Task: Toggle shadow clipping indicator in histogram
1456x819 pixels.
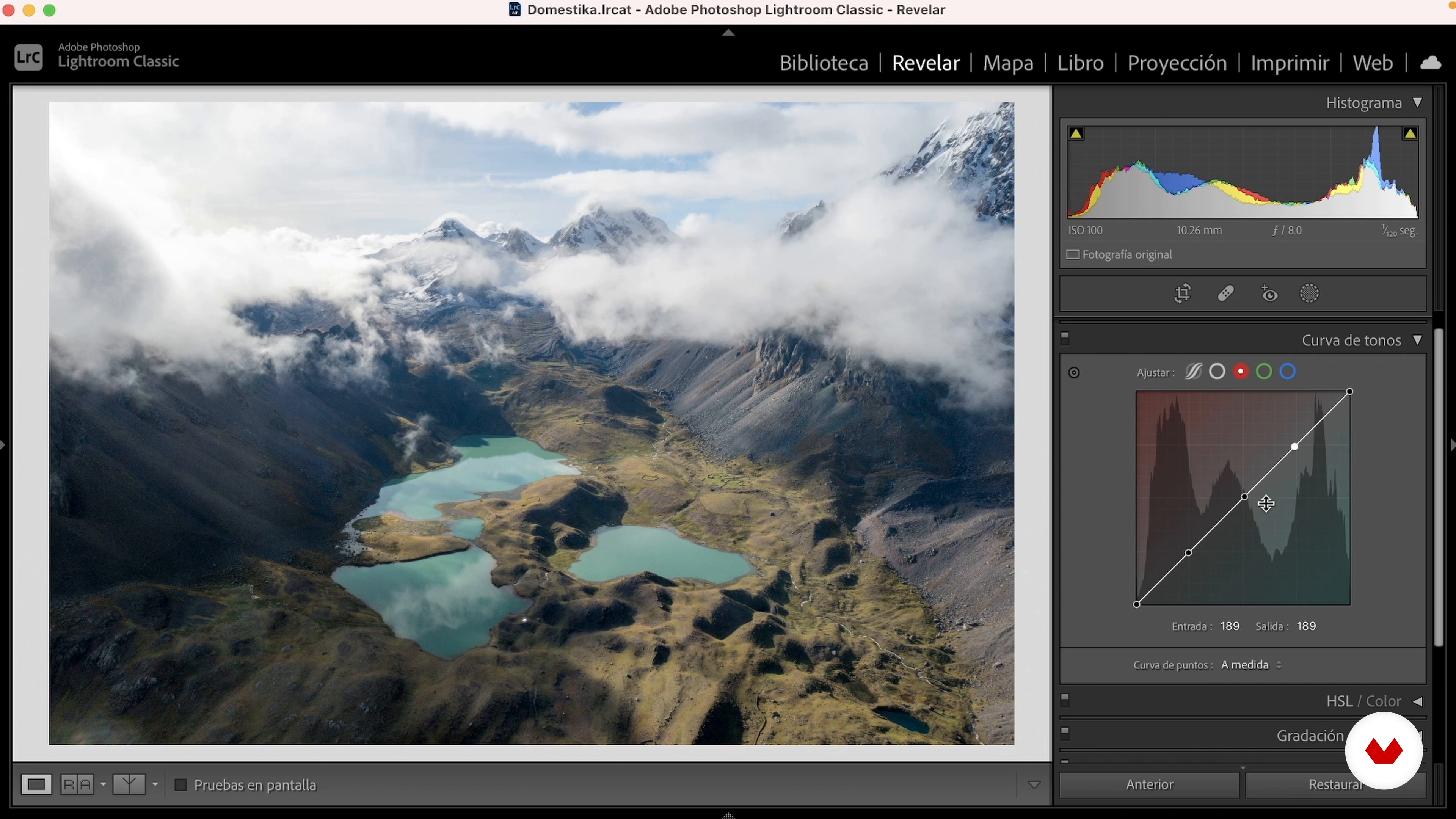Action: pyautogui.click(x=1076, y=134)
